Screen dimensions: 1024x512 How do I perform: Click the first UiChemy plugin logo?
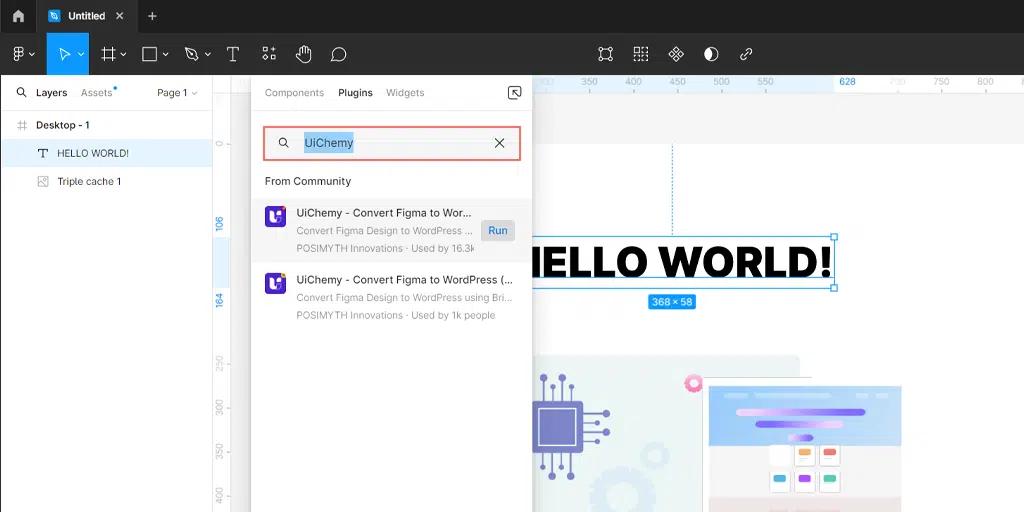[276, 216]
